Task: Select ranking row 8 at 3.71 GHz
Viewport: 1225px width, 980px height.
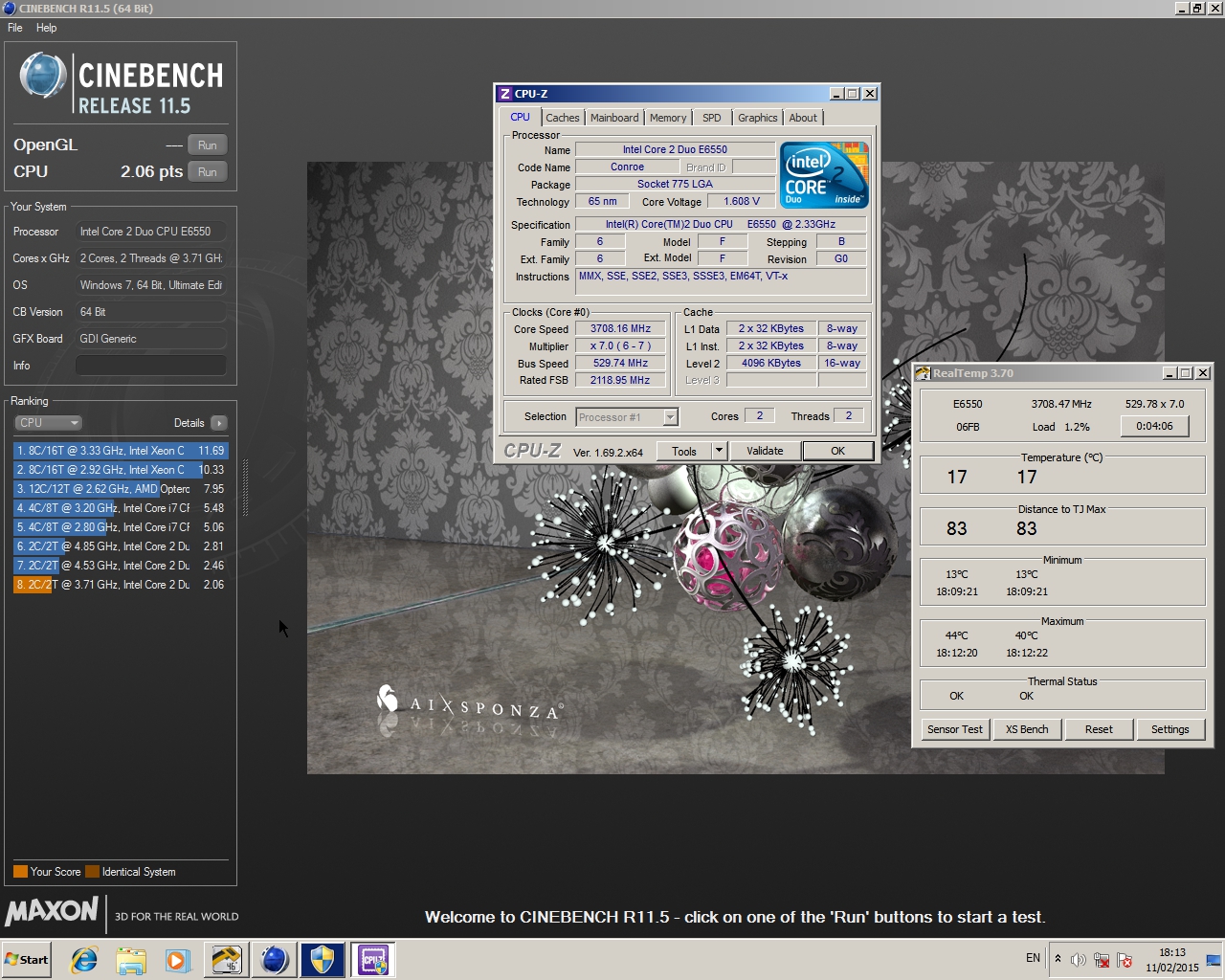Action: point(121,585)
